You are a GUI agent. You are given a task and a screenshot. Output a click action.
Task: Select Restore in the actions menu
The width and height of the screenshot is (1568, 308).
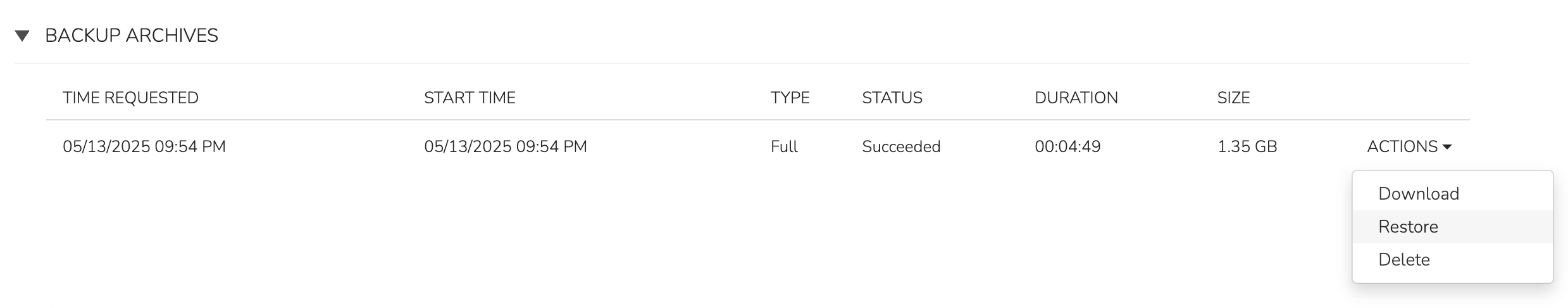[1408, 227]
